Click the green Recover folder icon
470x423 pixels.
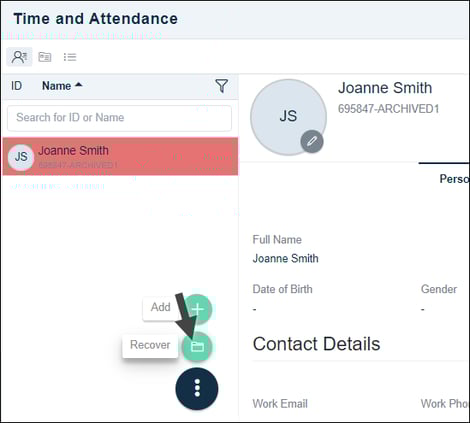[x=197, y=347]
